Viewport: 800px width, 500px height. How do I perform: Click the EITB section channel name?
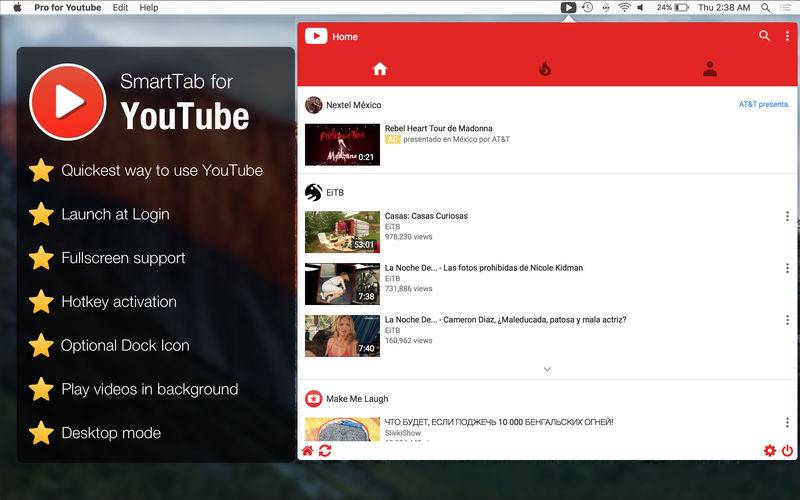(335, 192)
